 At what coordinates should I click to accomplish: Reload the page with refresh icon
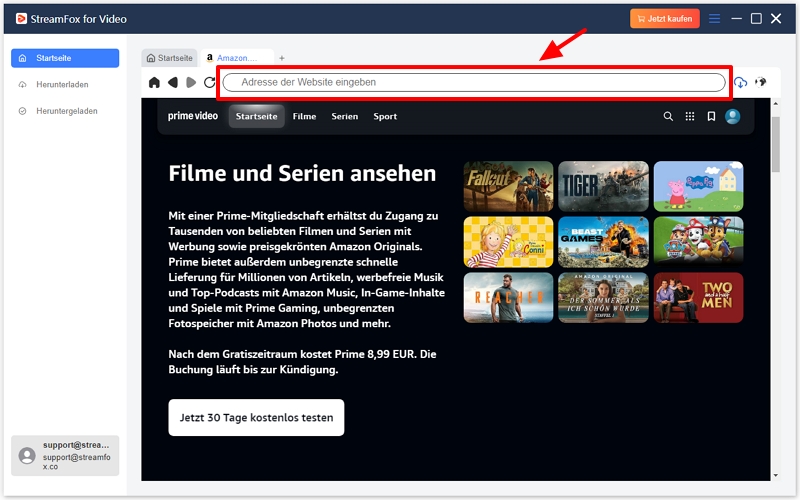tap(209, 82)
